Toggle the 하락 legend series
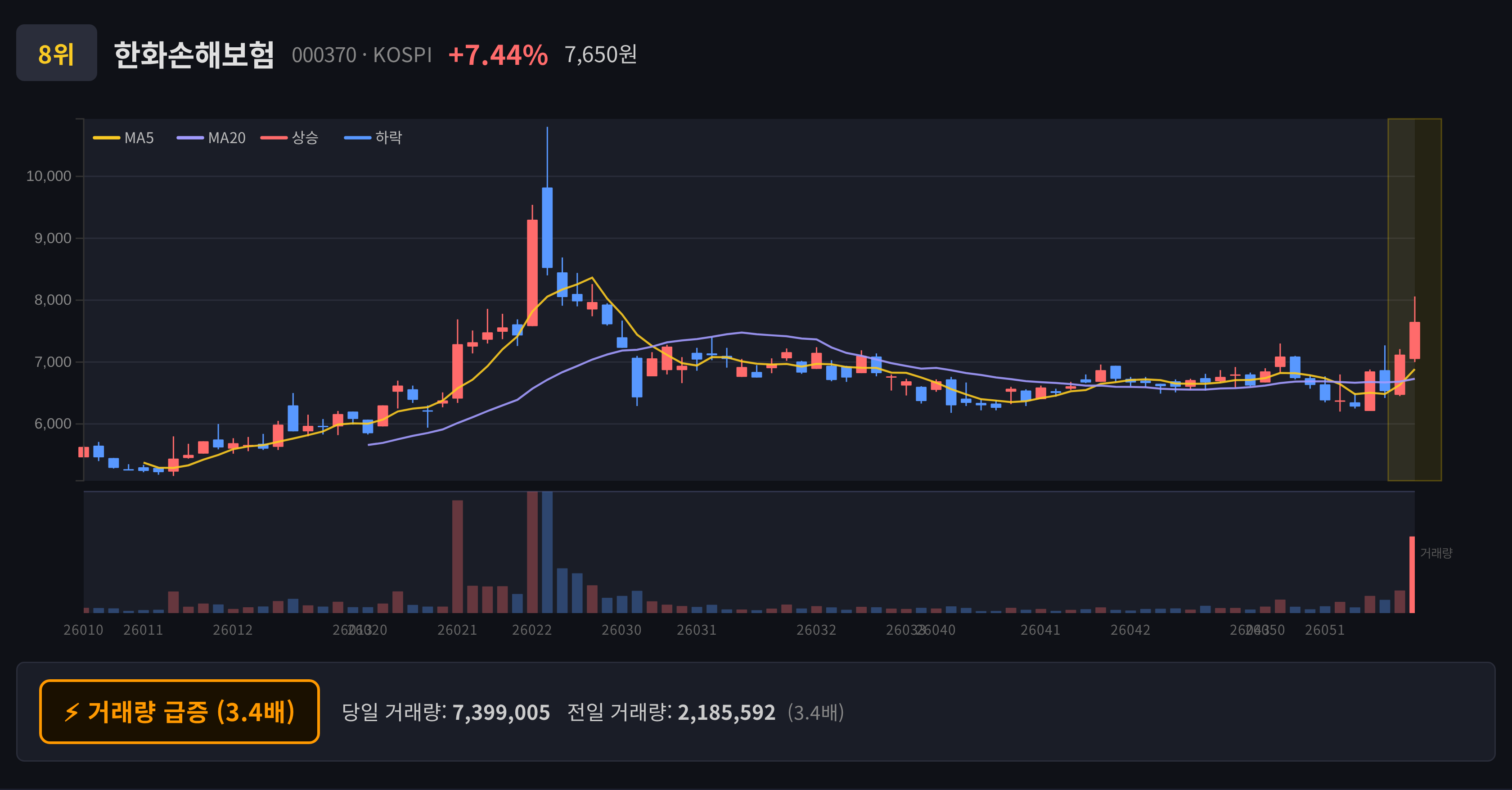Screen dimensions: 1512x790 click(x=373, y=138)
